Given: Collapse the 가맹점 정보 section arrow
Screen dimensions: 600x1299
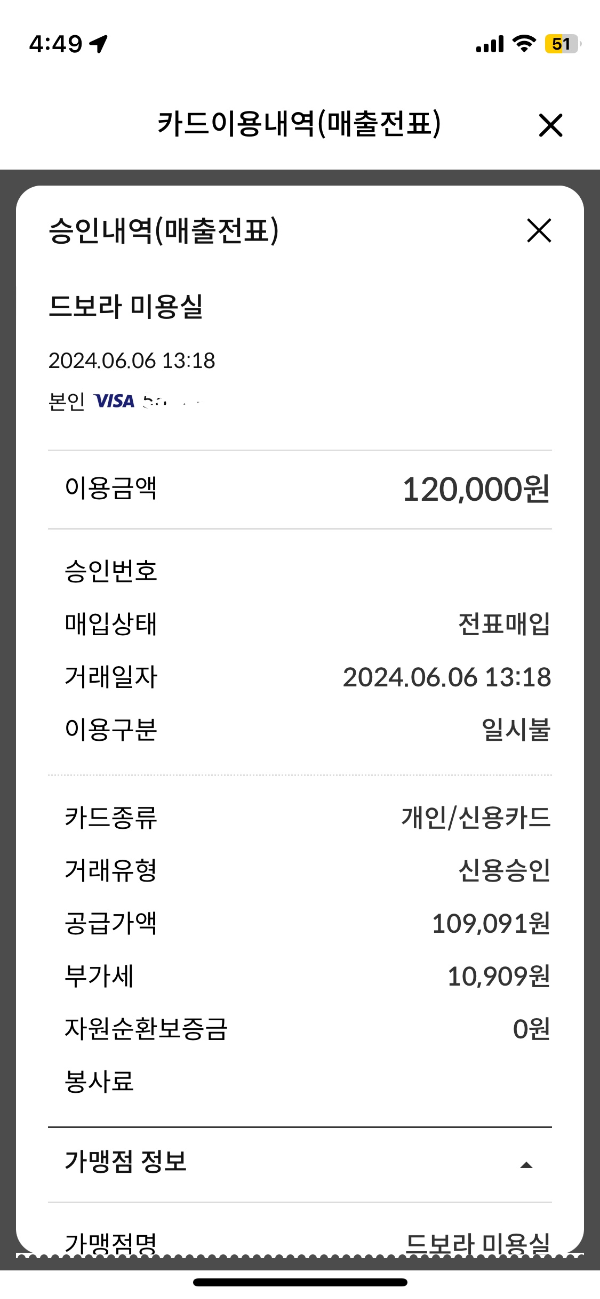Looking at the screenshot, I should tap(527, 1164).
